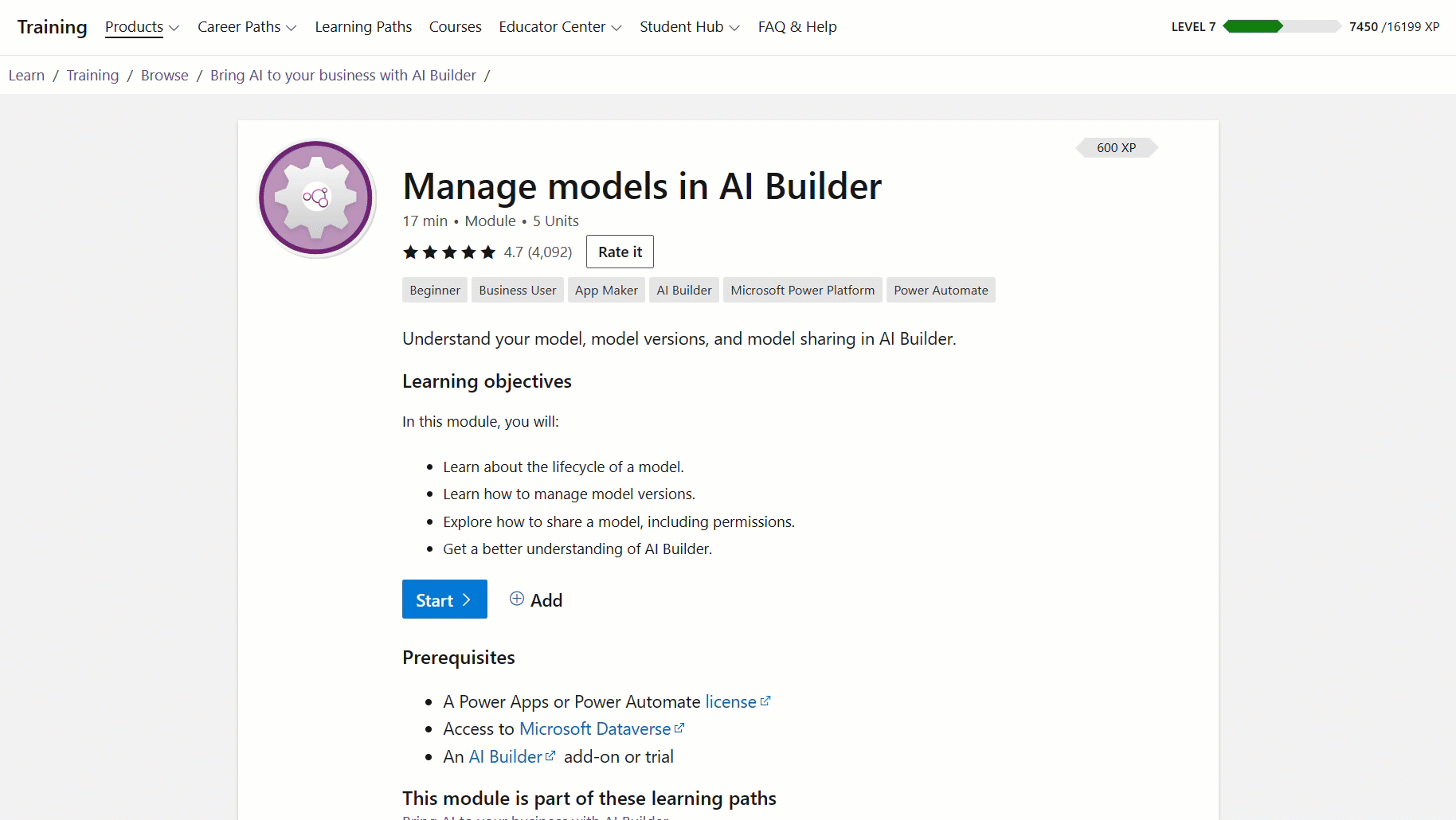Expand the Products dropdown
Viewport: 1456px width, 820px height.
142,26
